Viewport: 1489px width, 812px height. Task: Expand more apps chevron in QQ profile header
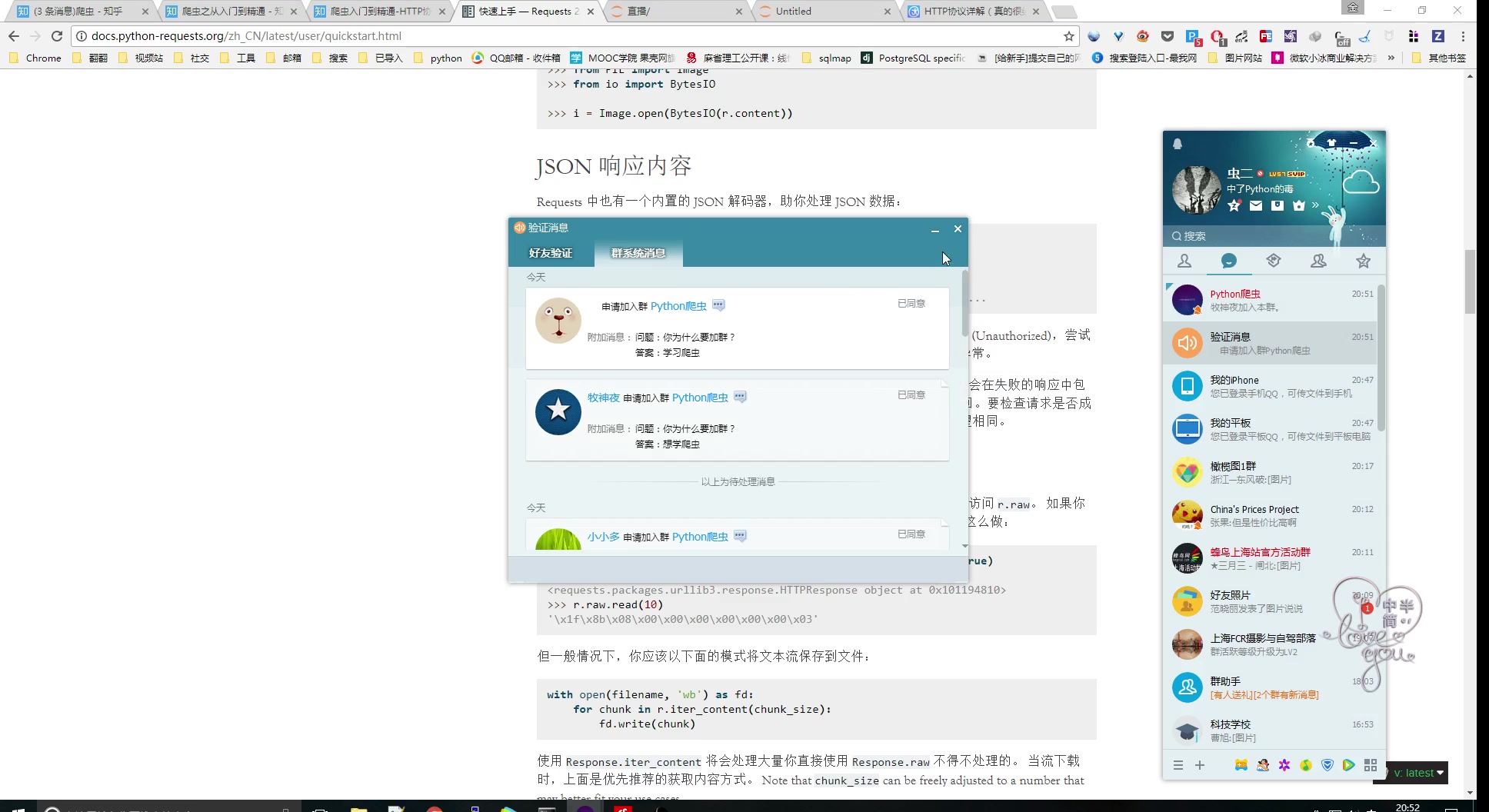(1315, 205)
